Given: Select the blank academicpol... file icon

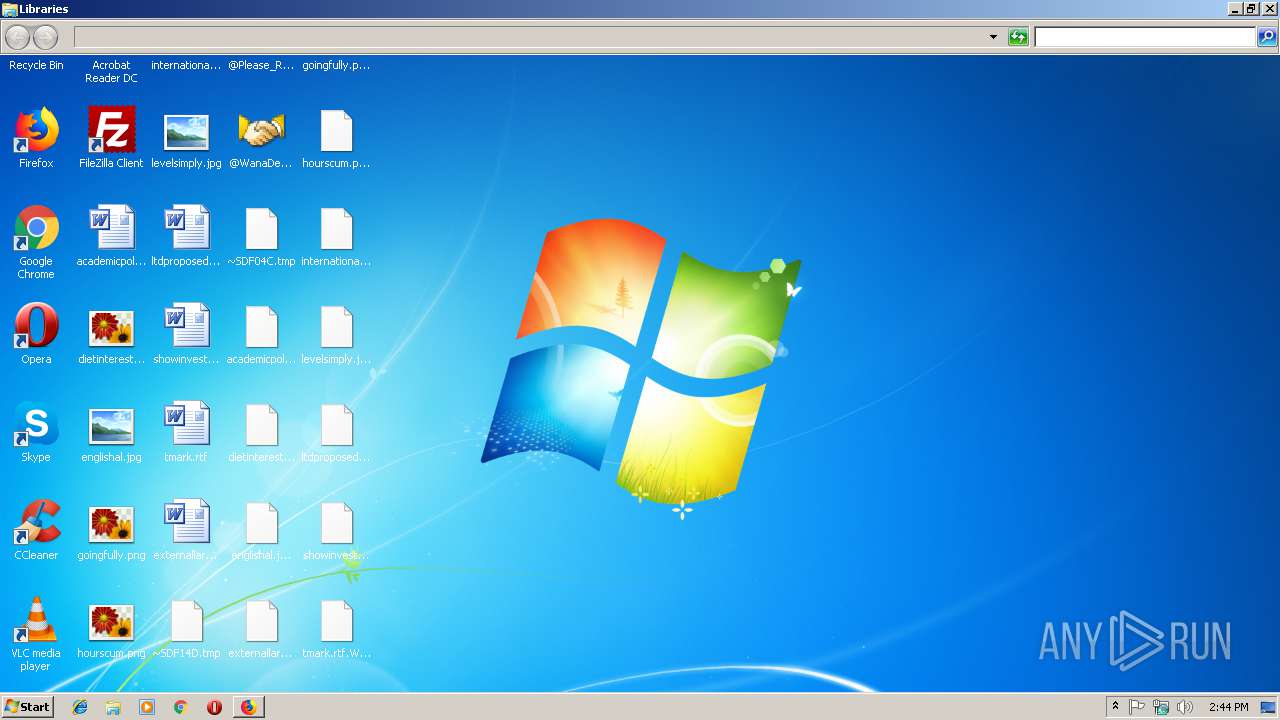Looking at the screenshot, I should click(261, 327).
